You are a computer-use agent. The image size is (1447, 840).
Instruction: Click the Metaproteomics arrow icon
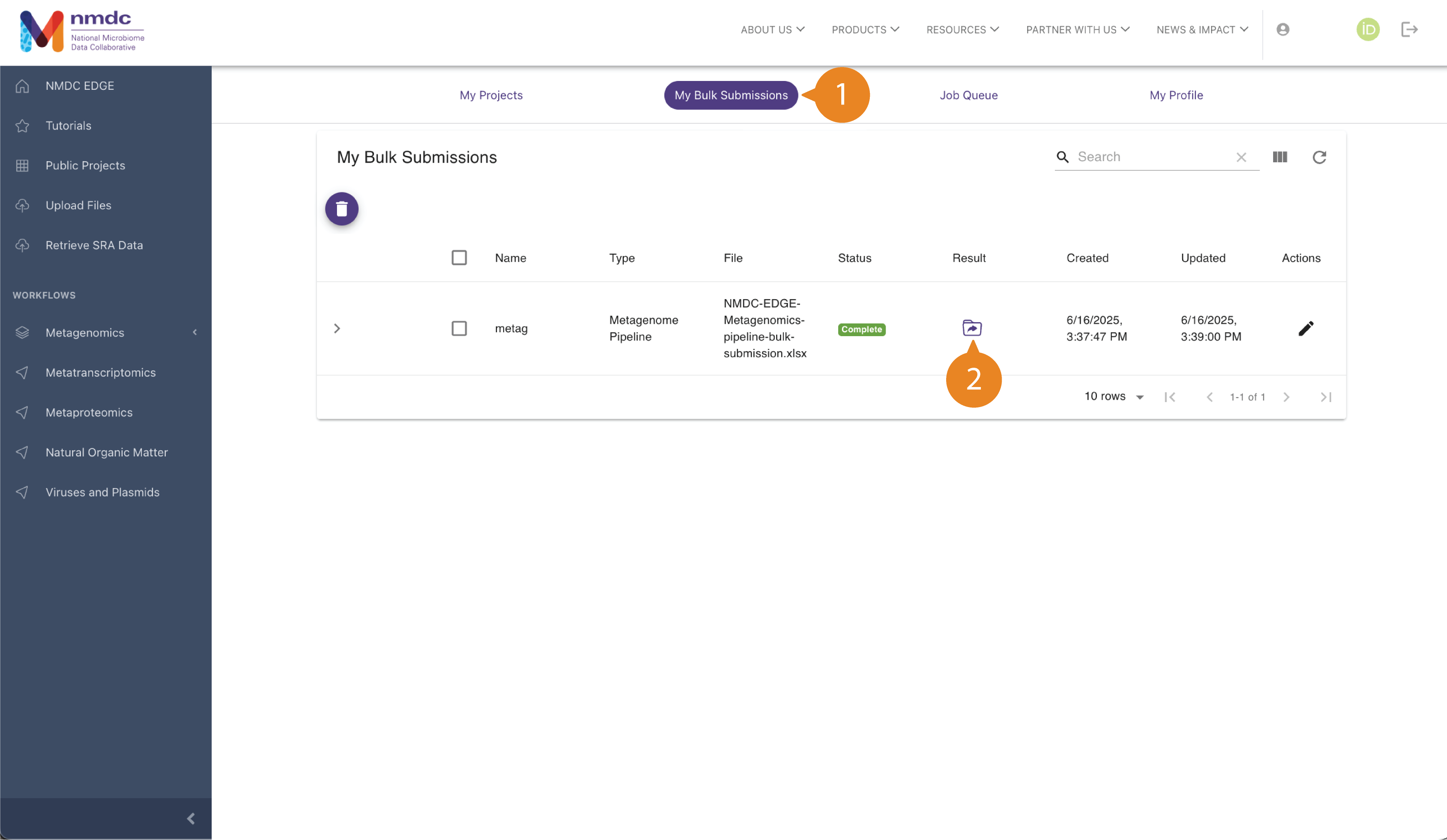22,412
